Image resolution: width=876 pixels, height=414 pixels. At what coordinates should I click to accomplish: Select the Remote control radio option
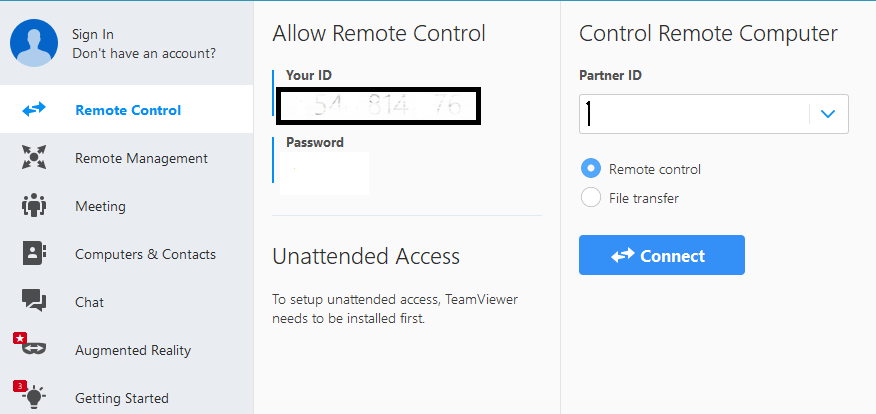[590, 169]
